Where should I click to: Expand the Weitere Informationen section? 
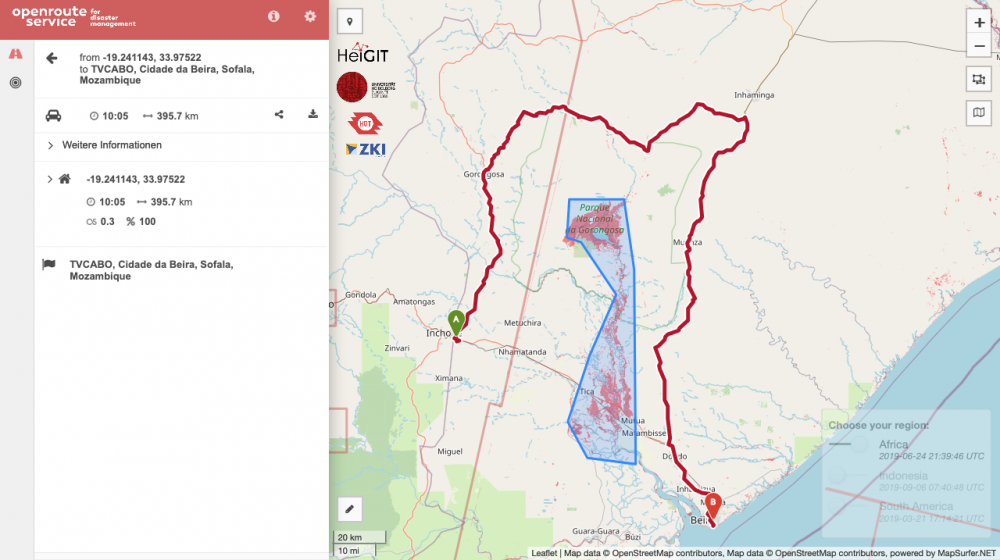click(x=50, y=146)
